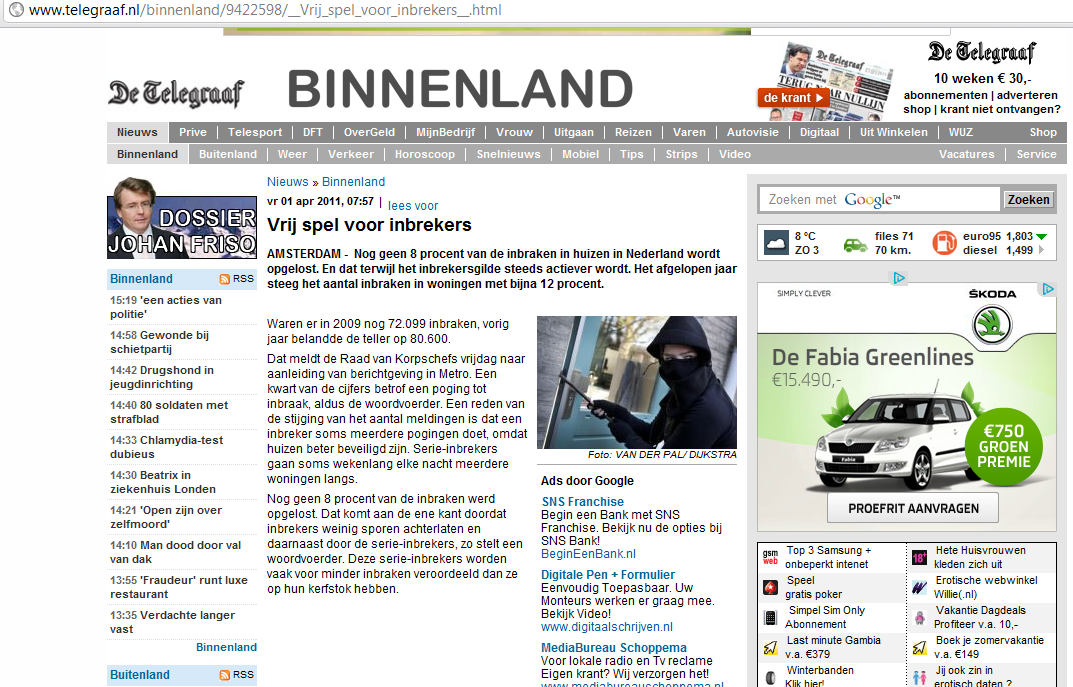The image size is (1073, 687).
Task: Open the Horoscoop sub-menu item
Action: [x=424, y=154]
